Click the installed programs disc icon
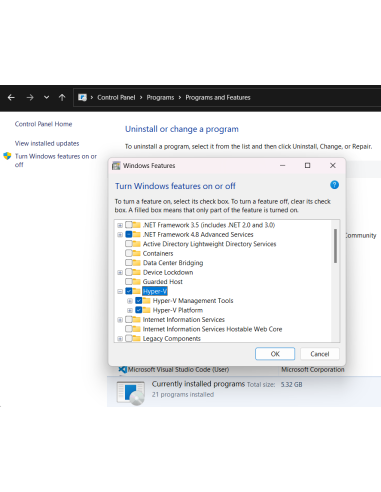Viewport: 381px width, 492px height. point(131,393)
